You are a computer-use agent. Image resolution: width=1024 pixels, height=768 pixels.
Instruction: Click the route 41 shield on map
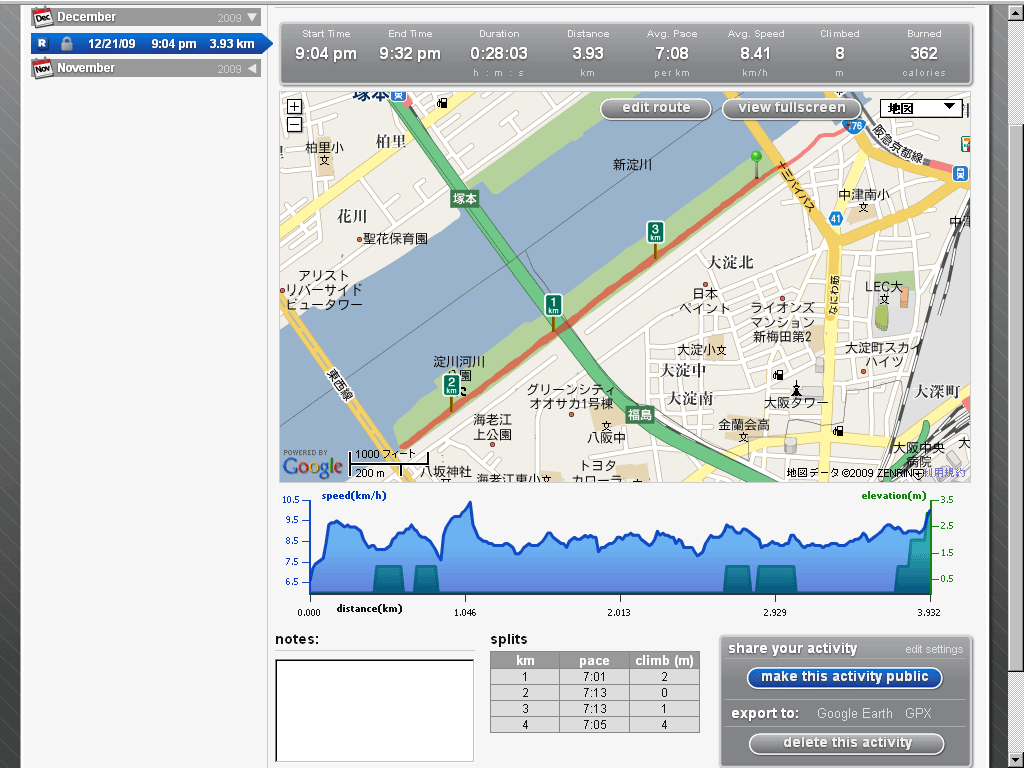pyautogui.click(x=835, y=219)
